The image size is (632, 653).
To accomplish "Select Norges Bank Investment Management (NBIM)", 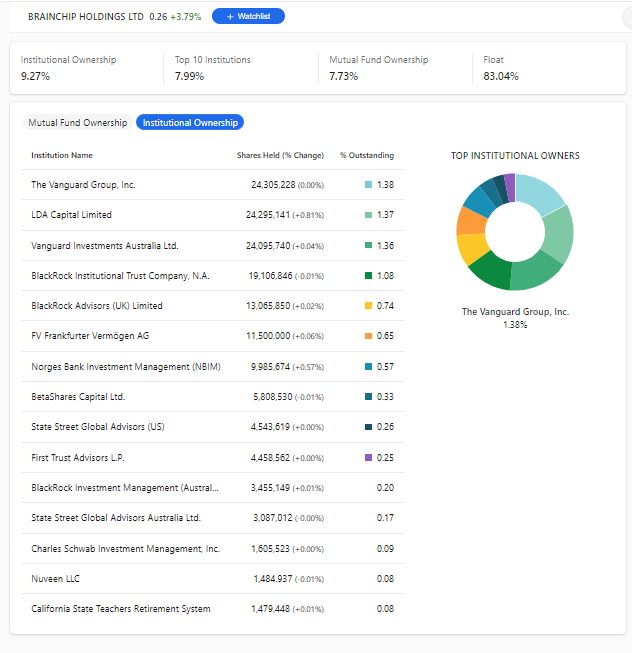I will (x=126, y=366).
